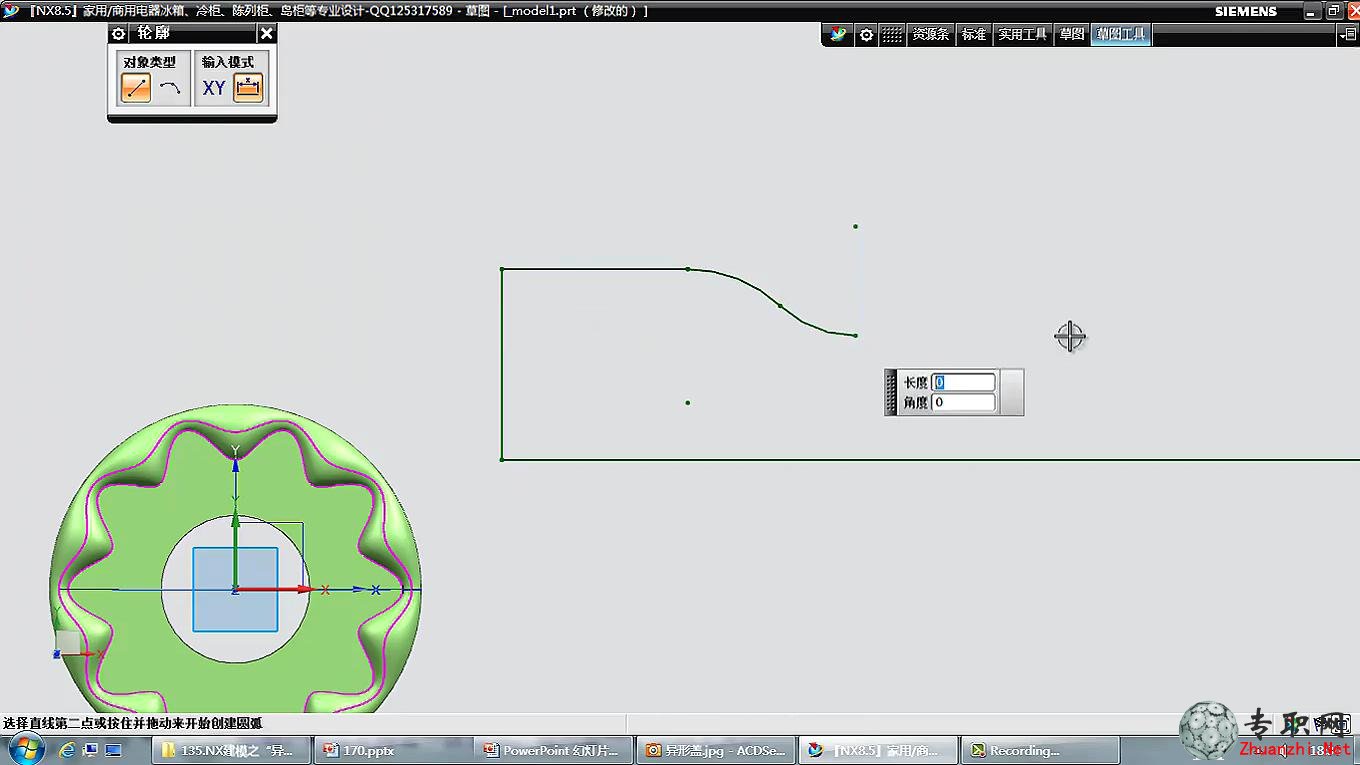Click the 角度 angle input field
This screenshot has height=765, width=1360.
pos(964,402)
